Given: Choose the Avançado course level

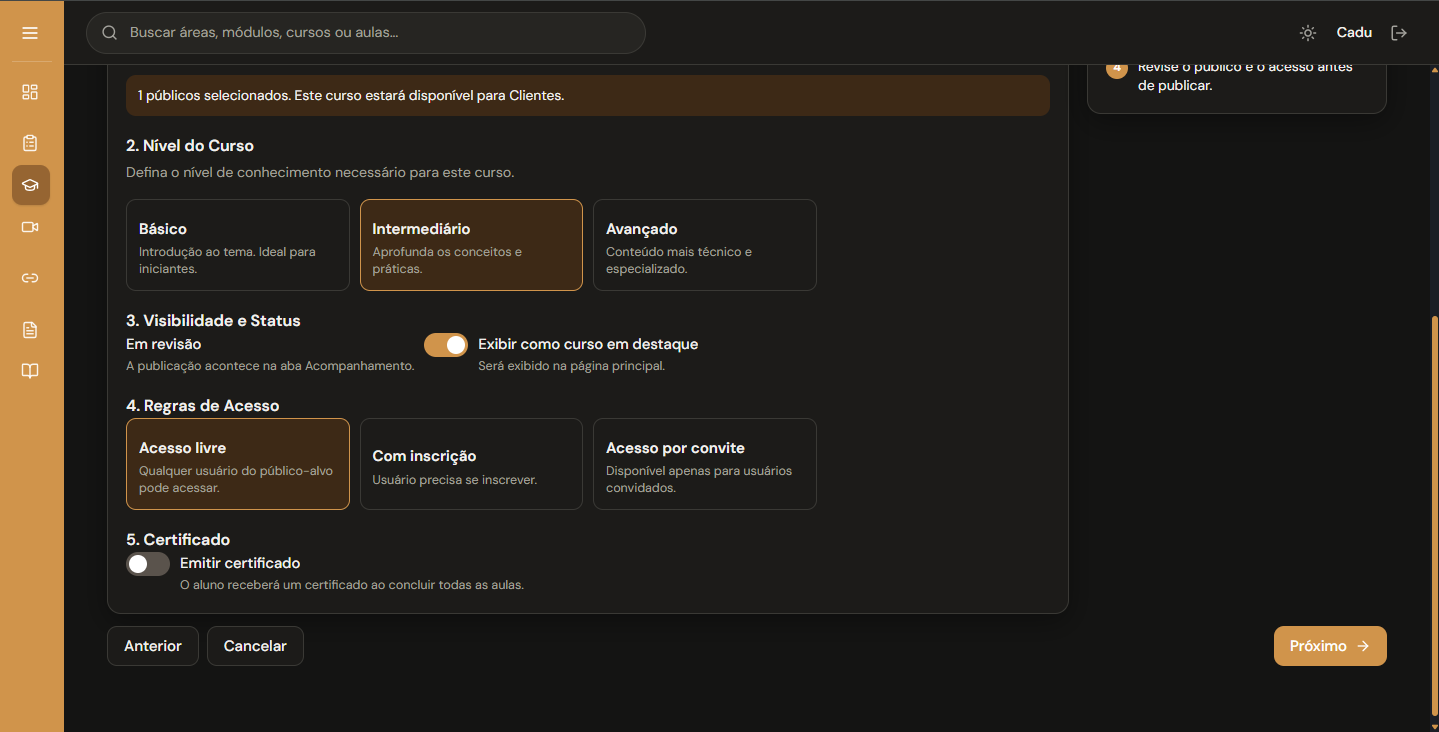Looking at the screenshot, I should [x=705, y=245].
